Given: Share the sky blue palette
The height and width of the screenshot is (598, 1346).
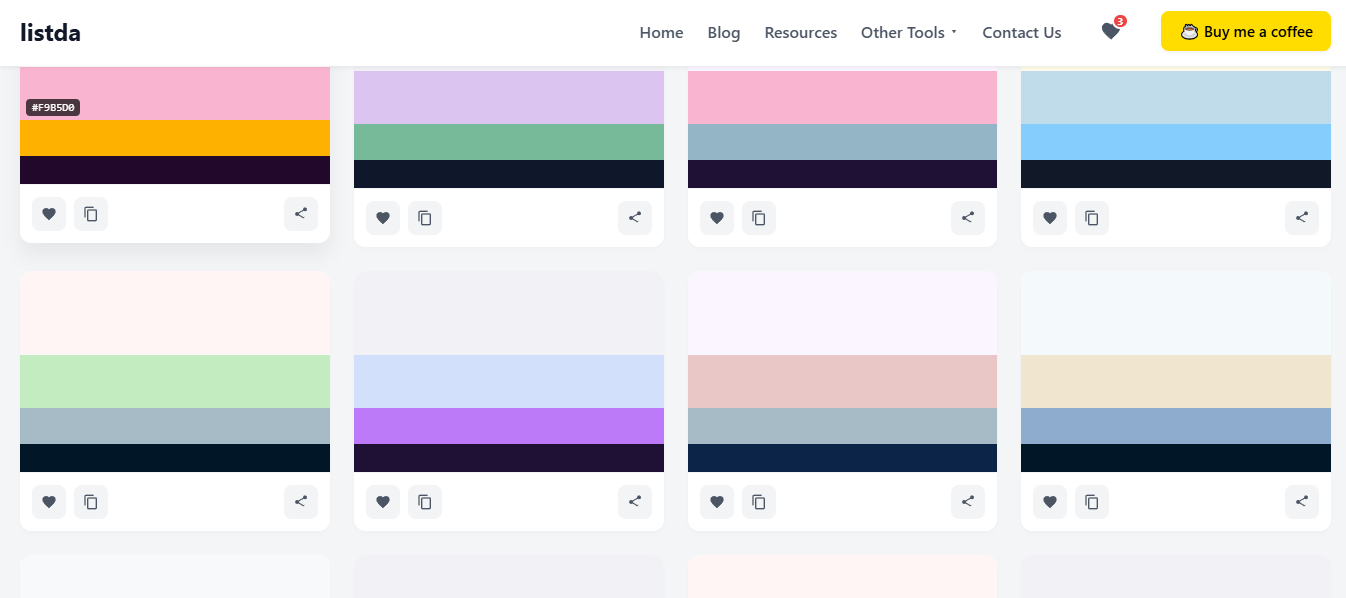Looking at the screenshot, I should coord(1302,218).
